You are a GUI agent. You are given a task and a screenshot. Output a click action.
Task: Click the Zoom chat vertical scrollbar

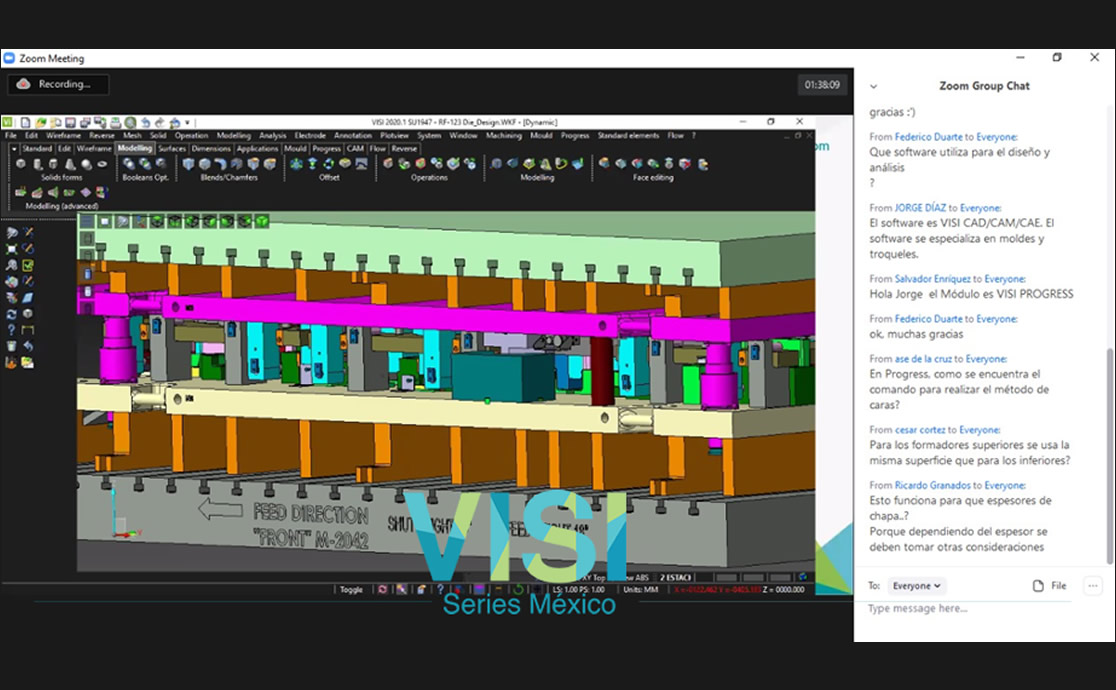point(1110,456)
